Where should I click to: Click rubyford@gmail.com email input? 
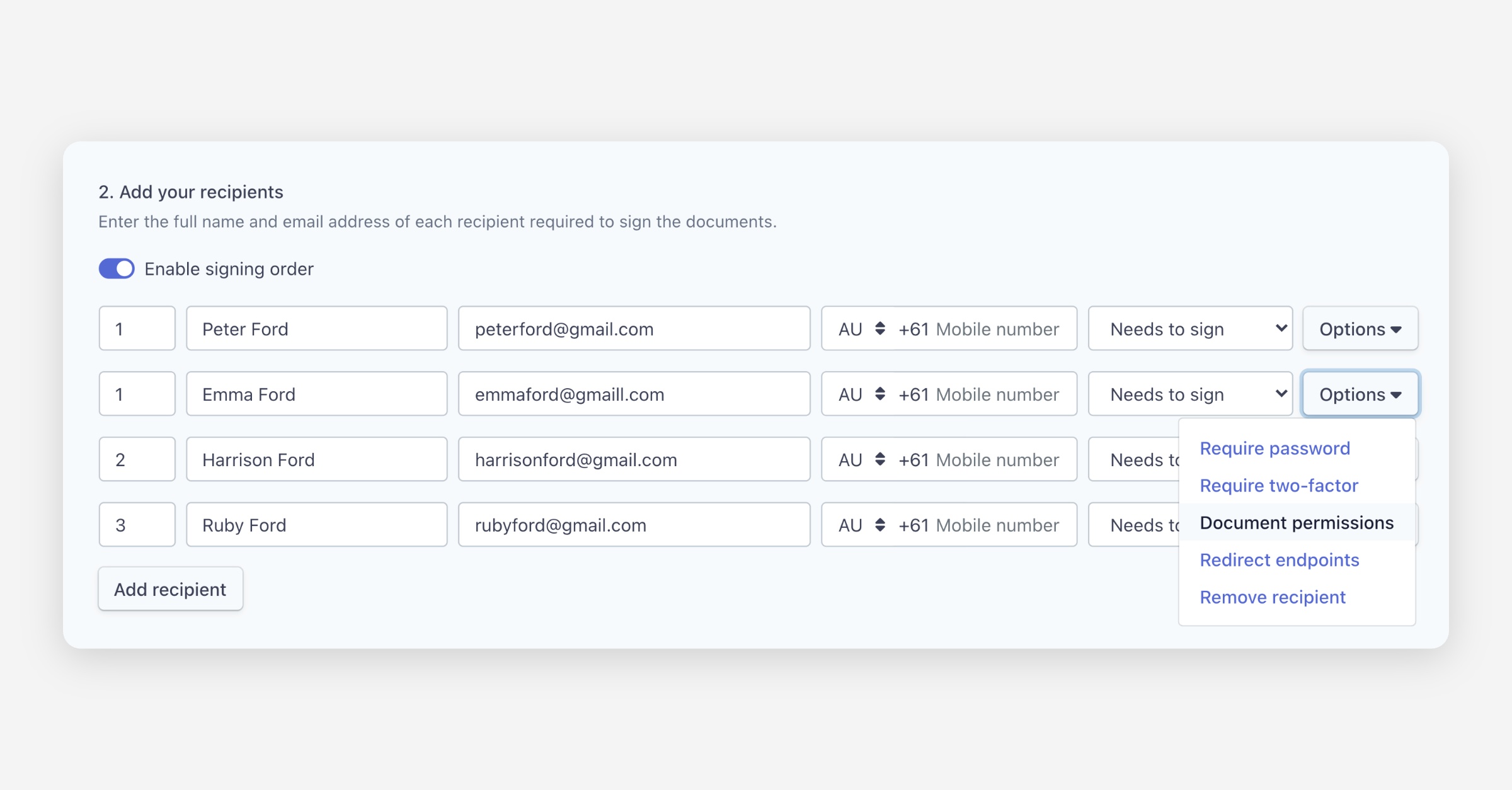point(633,525)
